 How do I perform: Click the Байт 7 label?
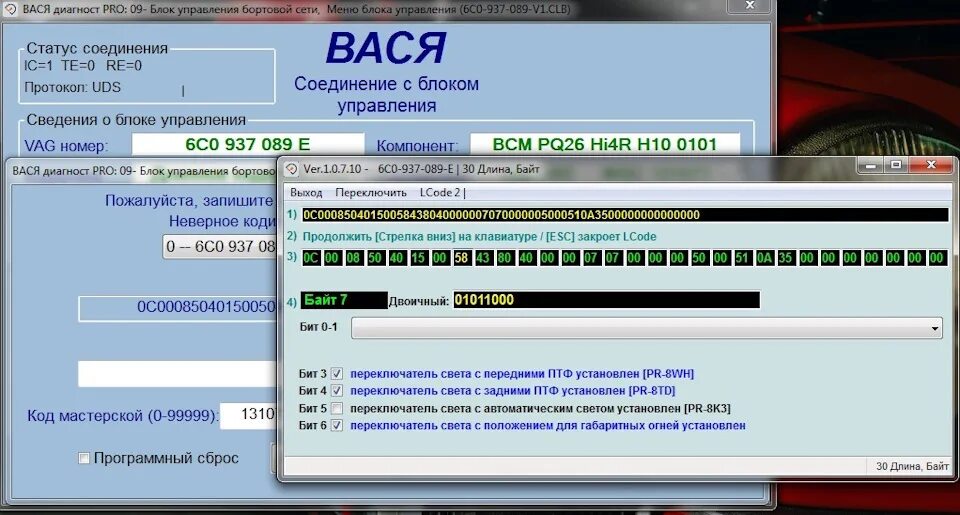click(x=344, y=300)
